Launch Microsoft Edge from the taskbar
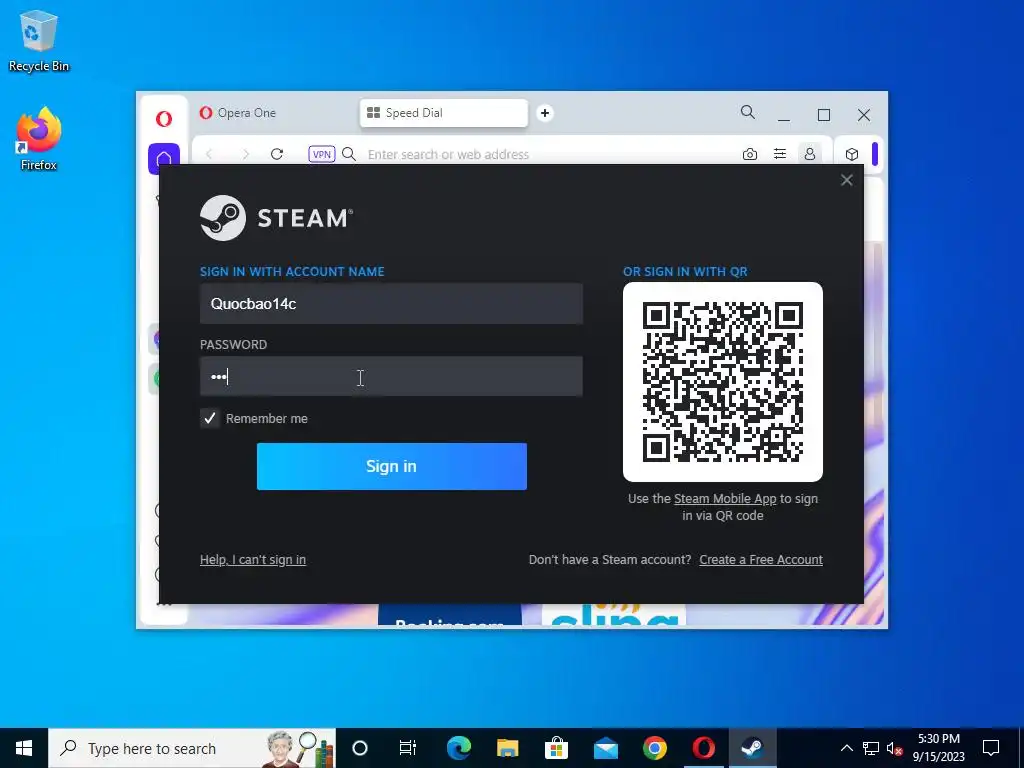Image resolution: width=1024 pixels, height=768 pixels. (458, 748)
